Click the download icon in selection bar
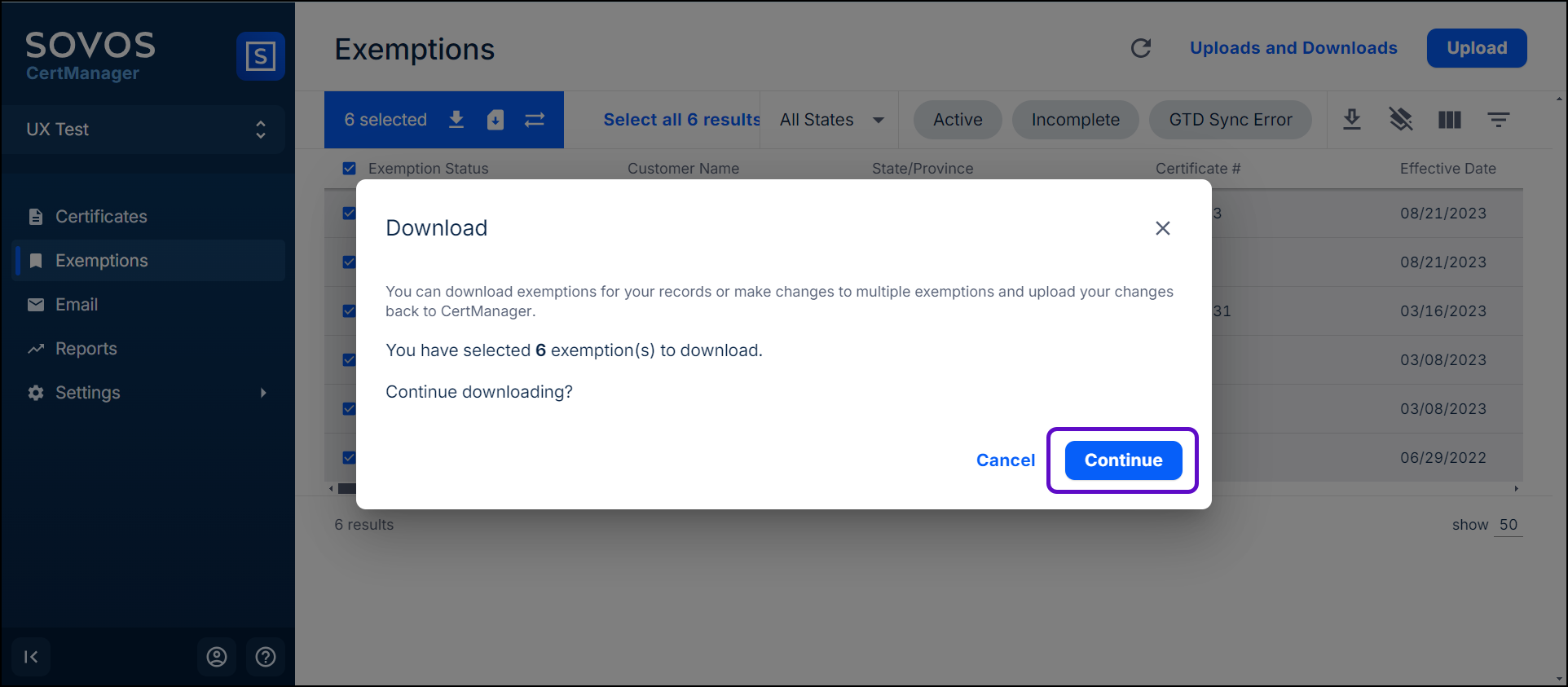The height and width of the screenshot is (687, 1568). (456, 120)
